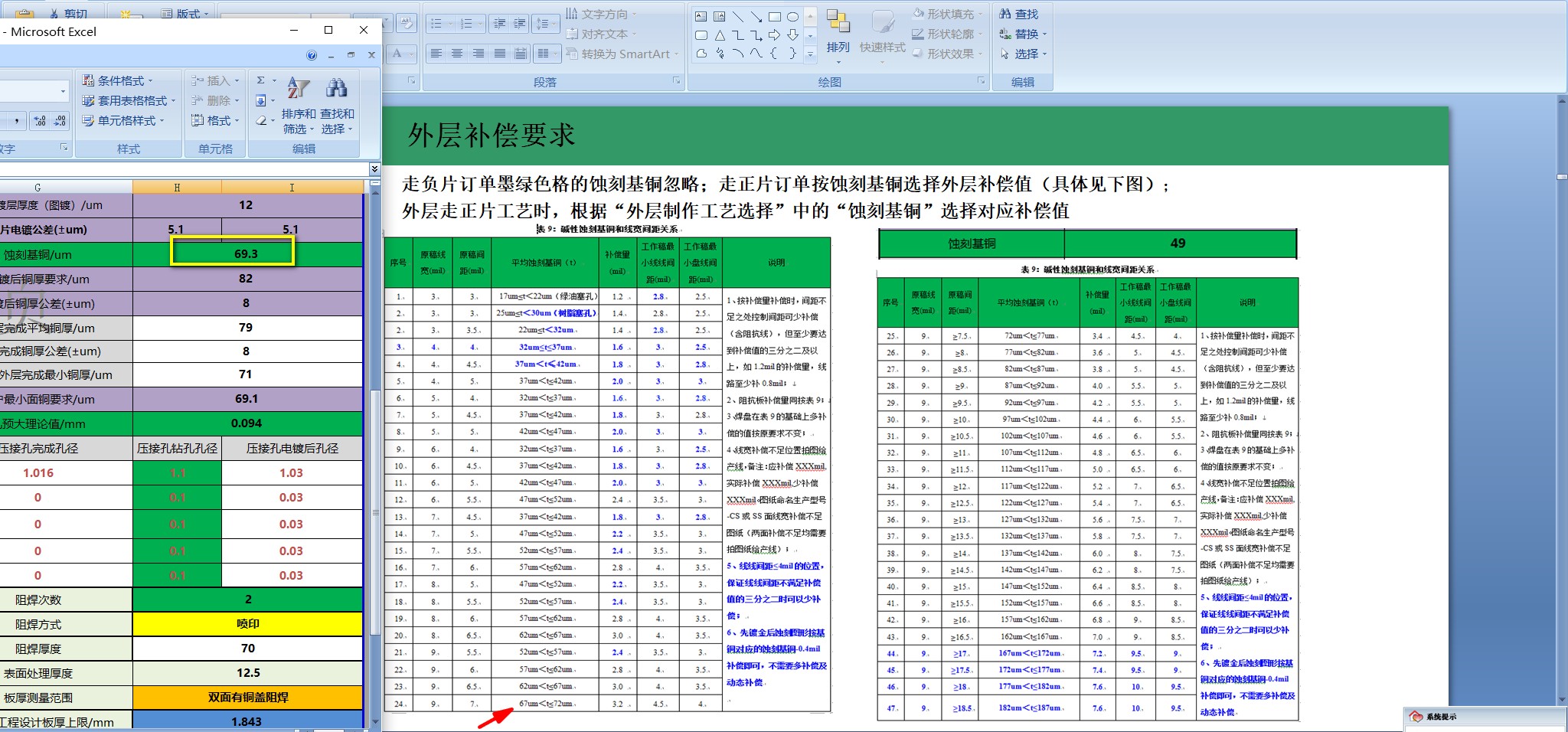Open the 版式 layout dropdown in PowerPoint
Image resolution: width=1568 pixels, height=732 pixels.
pyautogui.click(x=185, y=13)
